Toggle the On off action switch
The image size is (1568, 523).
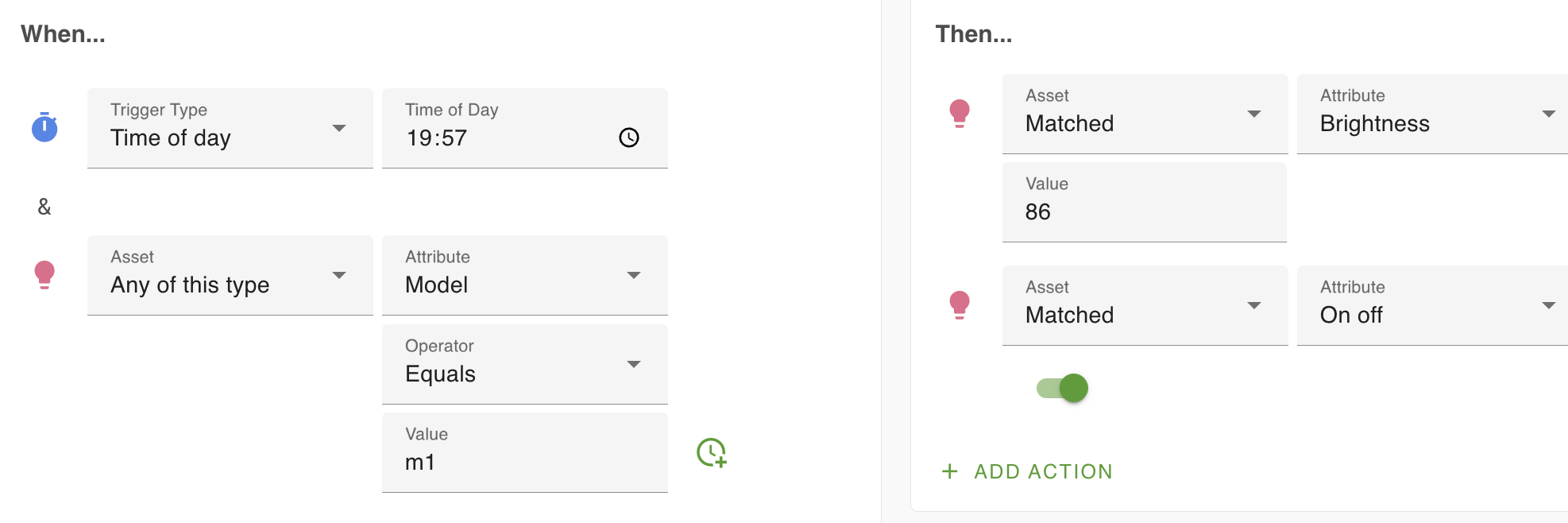pyautogui.click(x=1063, y=388)
